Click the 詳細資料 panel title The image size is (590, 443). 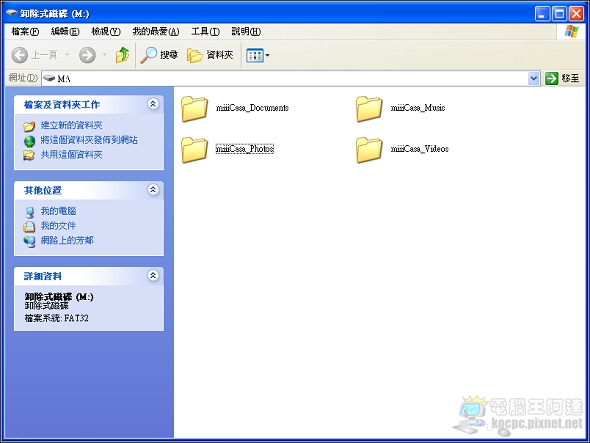point(43,276)
